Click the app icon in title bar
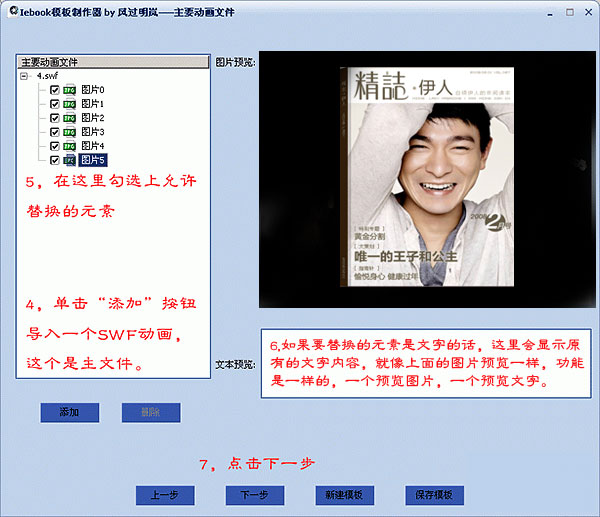This screenshot has width=600, height=517. 13,11
